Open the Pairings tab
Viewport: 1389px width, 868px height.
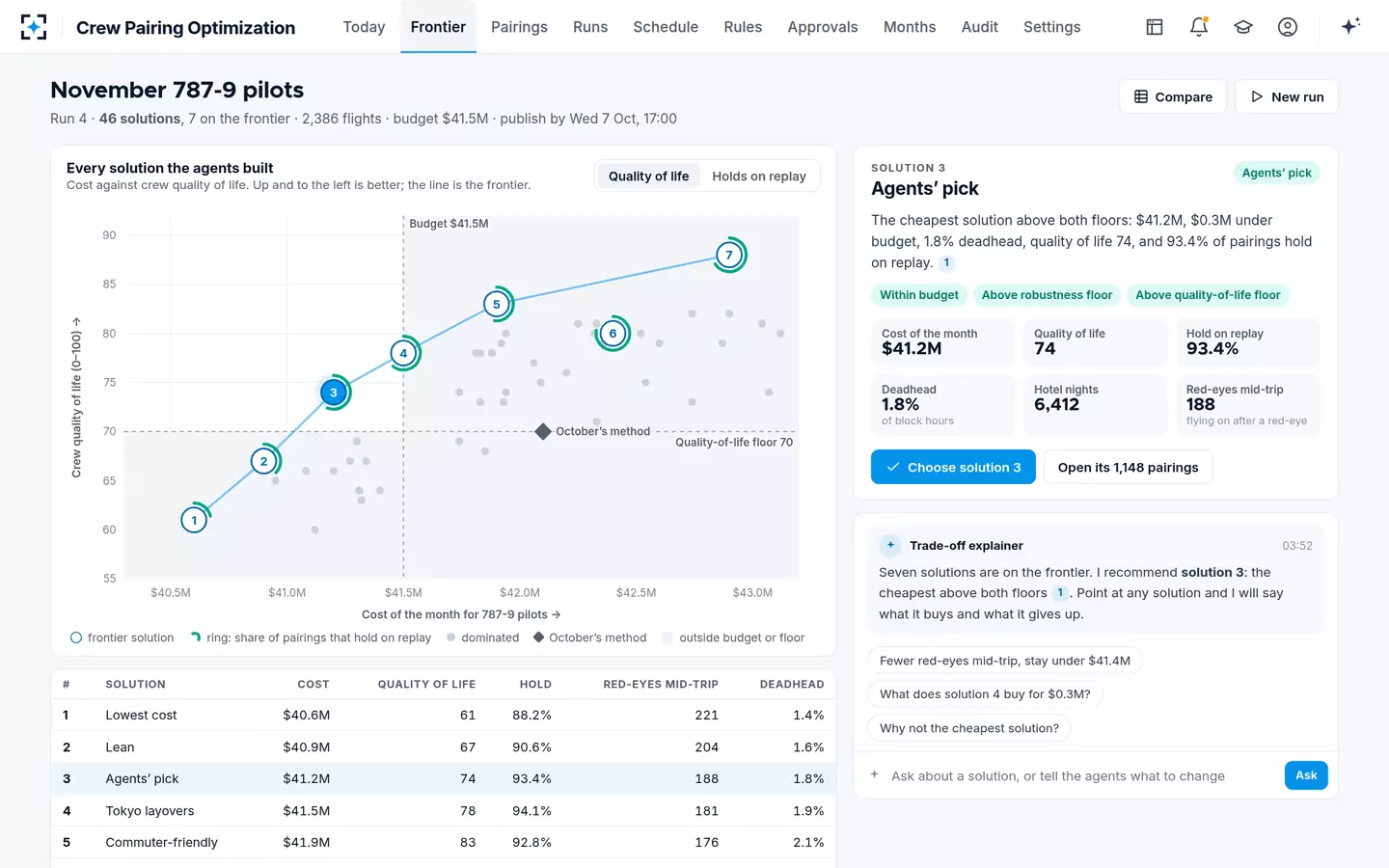click(519, 27)
